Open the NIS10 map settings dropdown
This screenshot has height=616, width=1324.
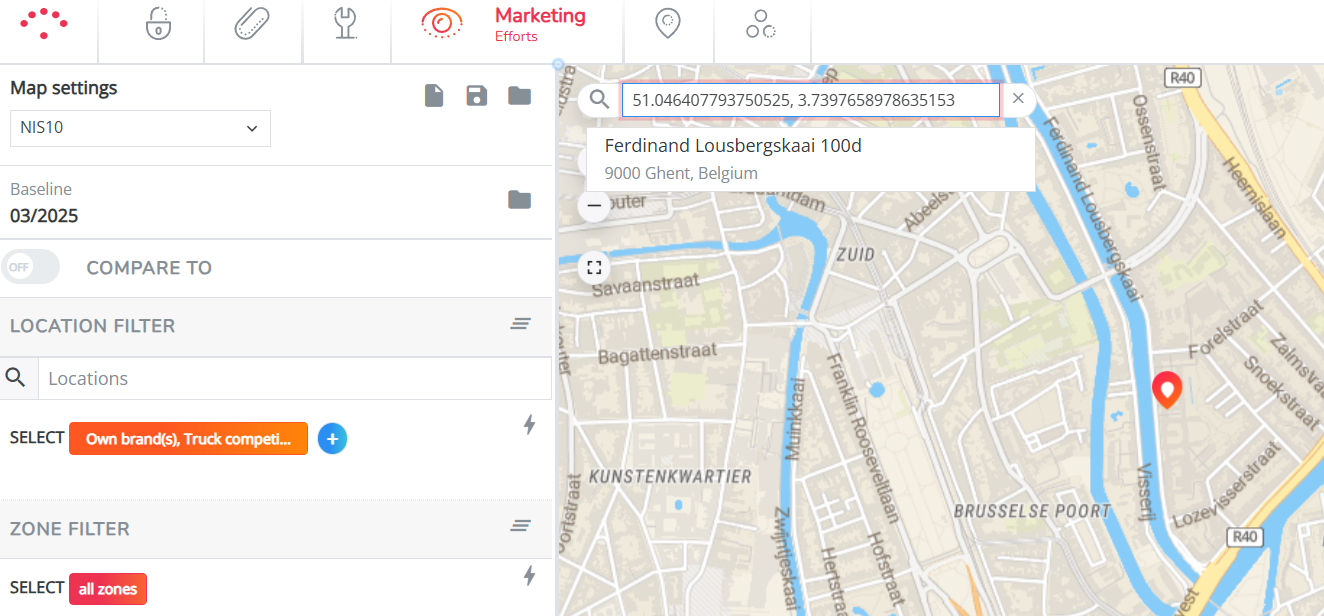tap(140, 128)
